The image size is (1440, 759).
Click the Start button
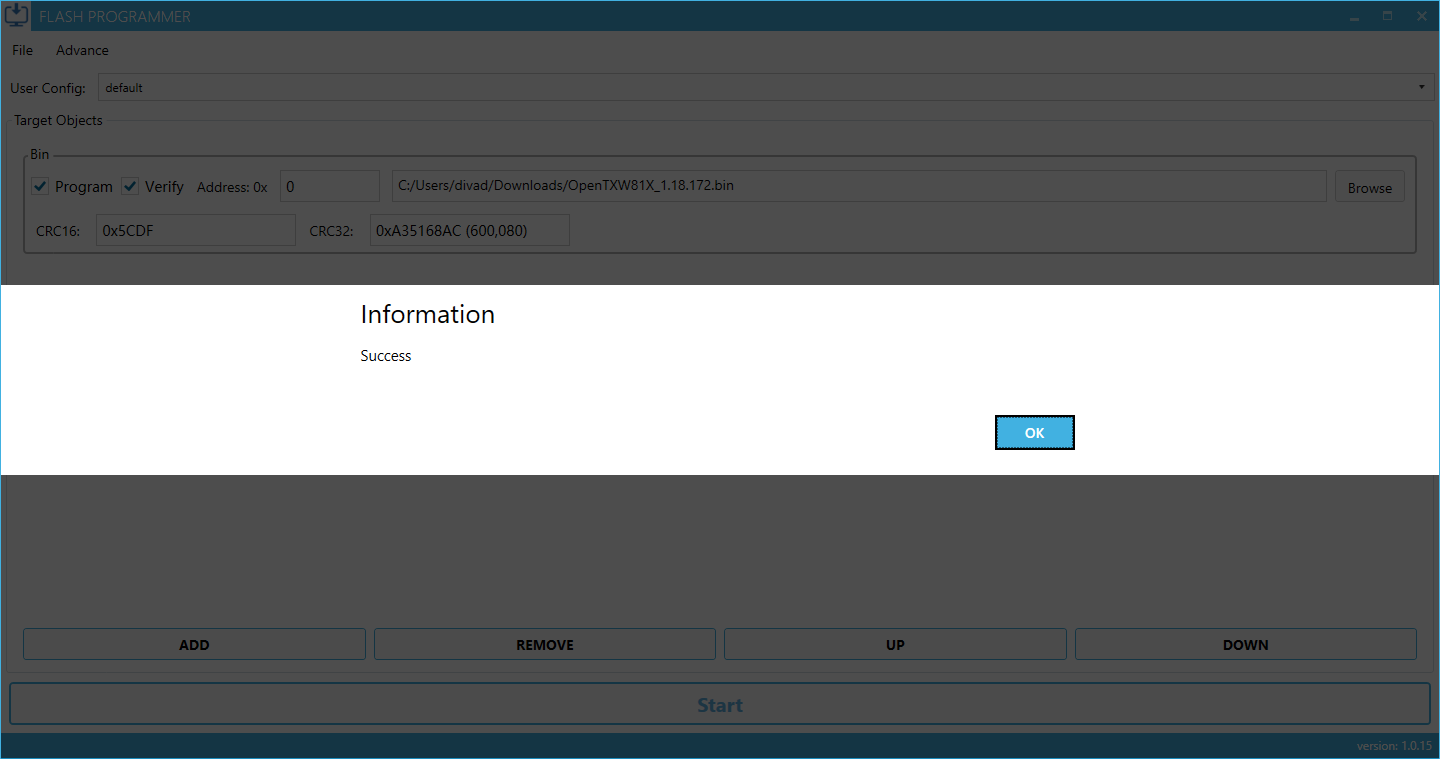[x=720, y=704]
